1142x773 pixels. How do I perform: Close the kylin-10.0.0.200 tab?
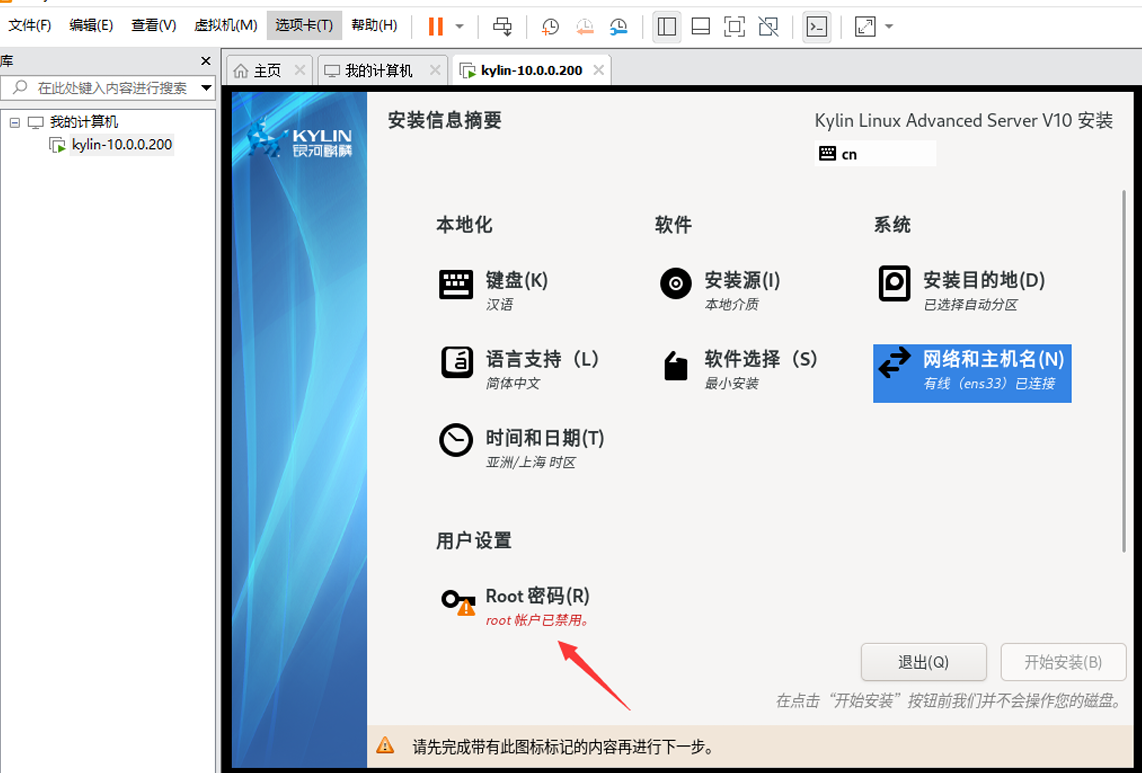point(599,70)
